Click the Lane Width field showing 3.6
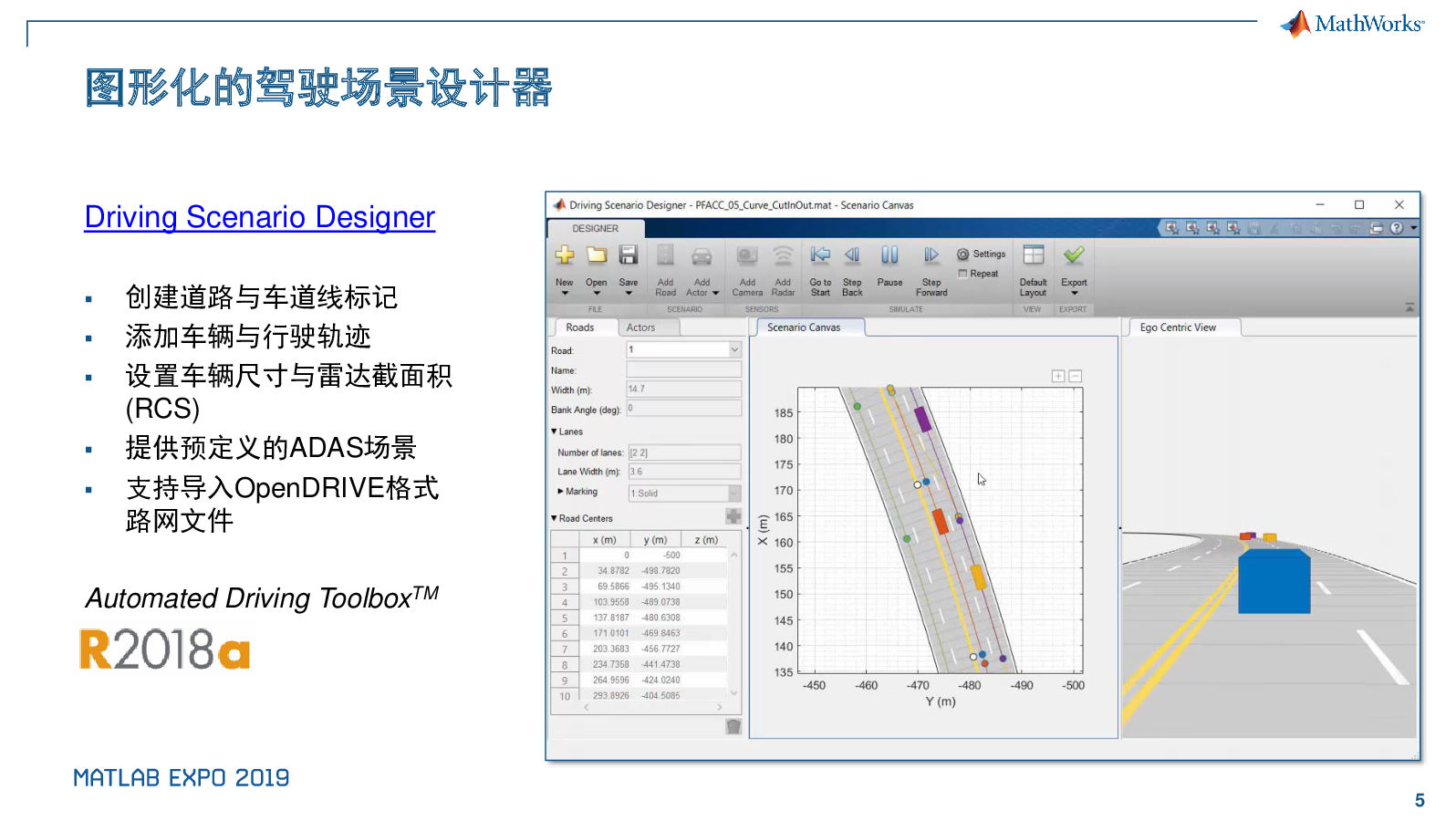Viewport: 1456px width, 821px height. click(684, 472)
